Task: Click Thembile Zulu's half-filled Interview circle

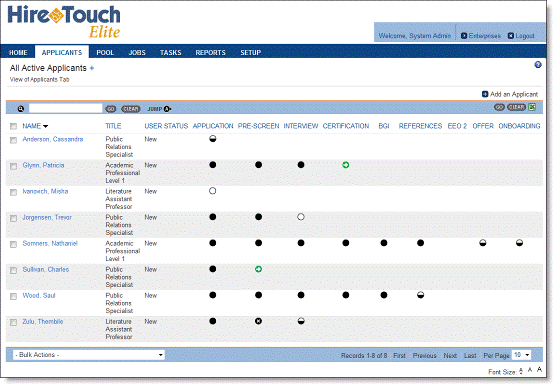Action: [x=300, y=321]
